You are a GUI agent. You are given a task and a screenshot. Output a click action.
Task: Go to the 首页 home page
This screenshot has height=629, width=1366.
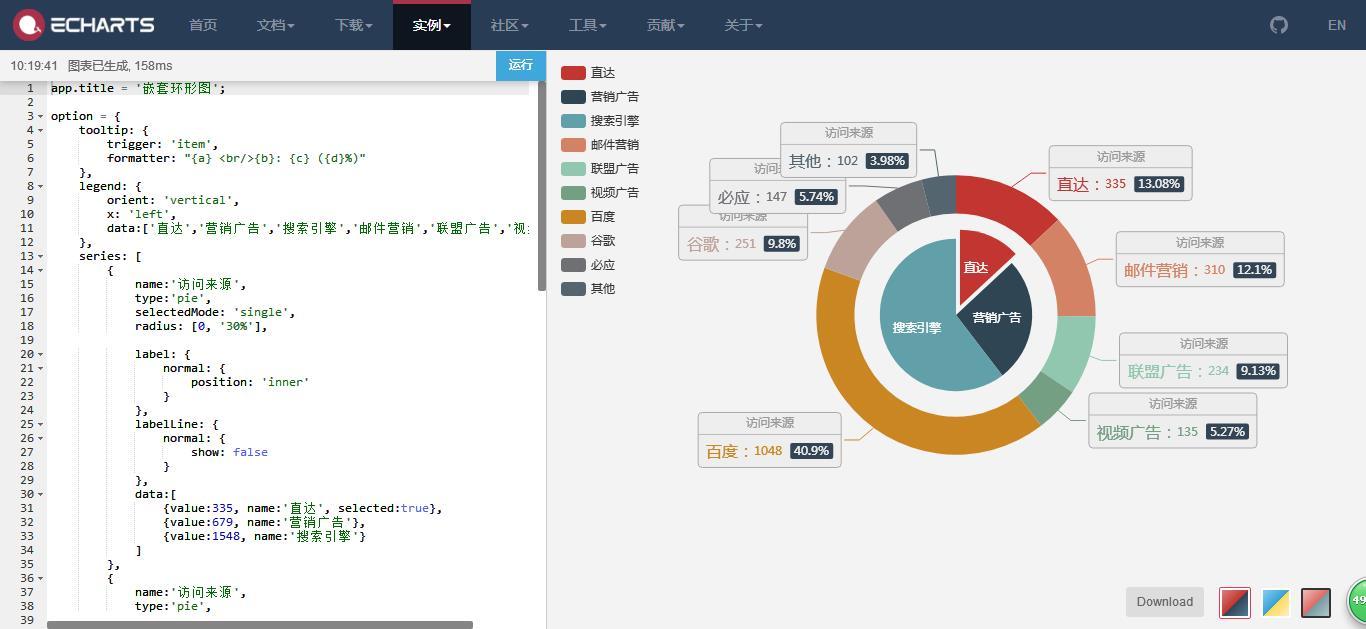tap(203, 25)
